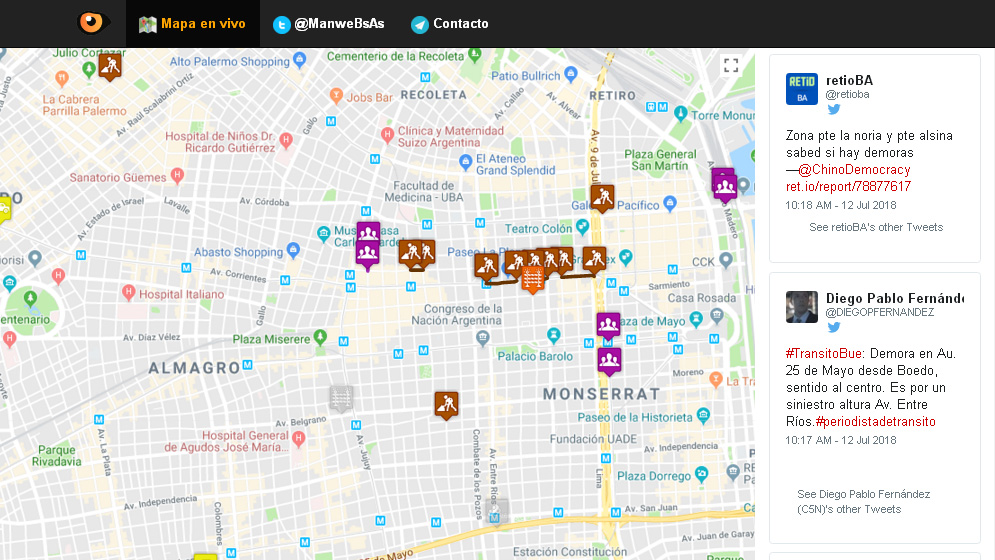
Task: Open retioBA account name link
Action: (x=849, y=81)
